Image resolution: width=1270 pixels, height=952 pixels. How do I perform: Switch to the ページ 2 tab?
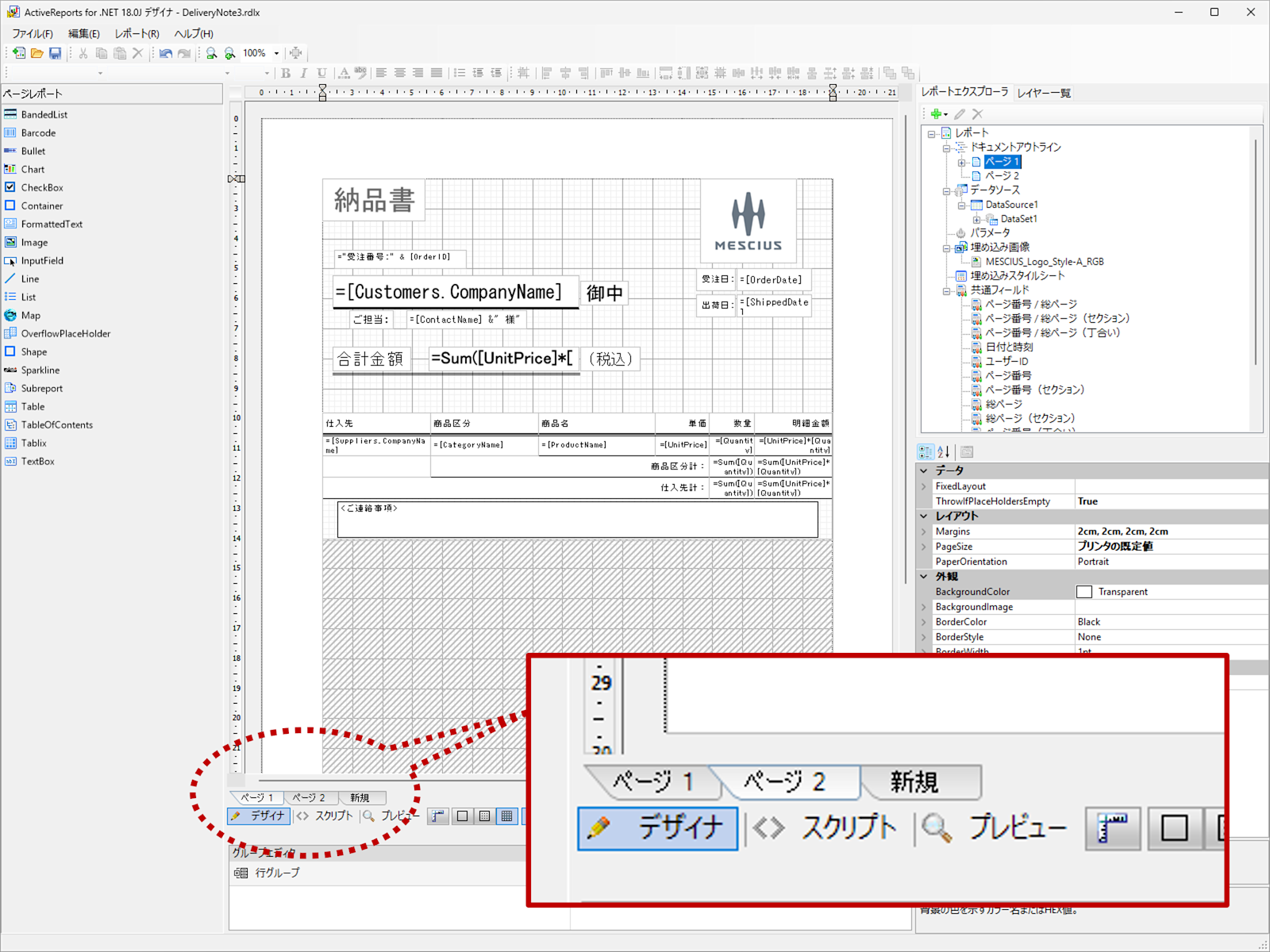pos(309,797)
